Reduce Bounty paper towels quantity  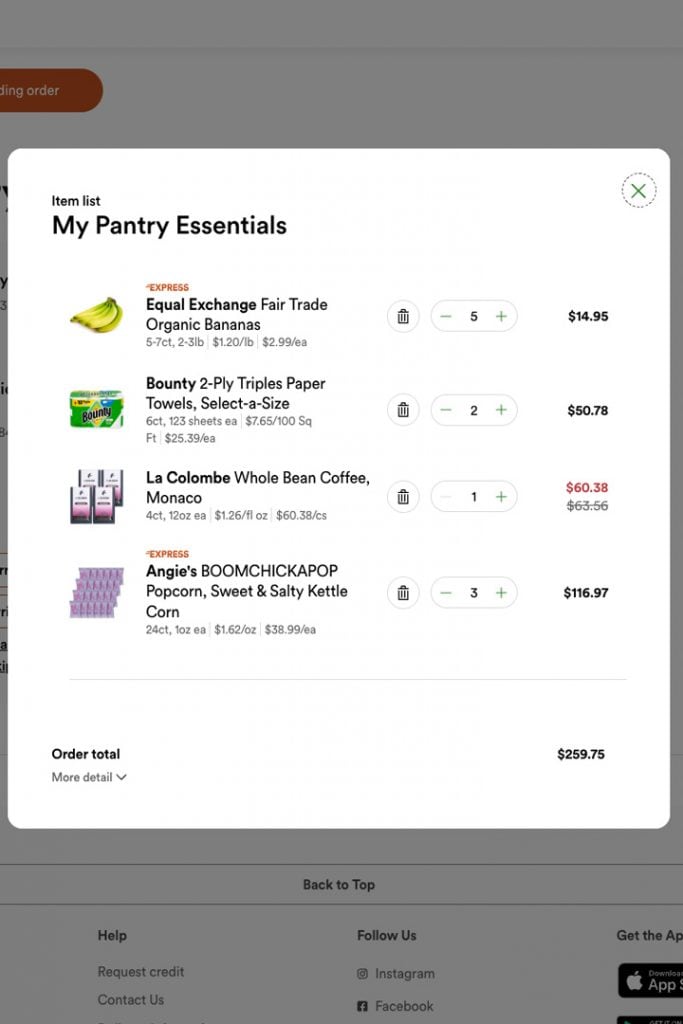coord(446,410)
